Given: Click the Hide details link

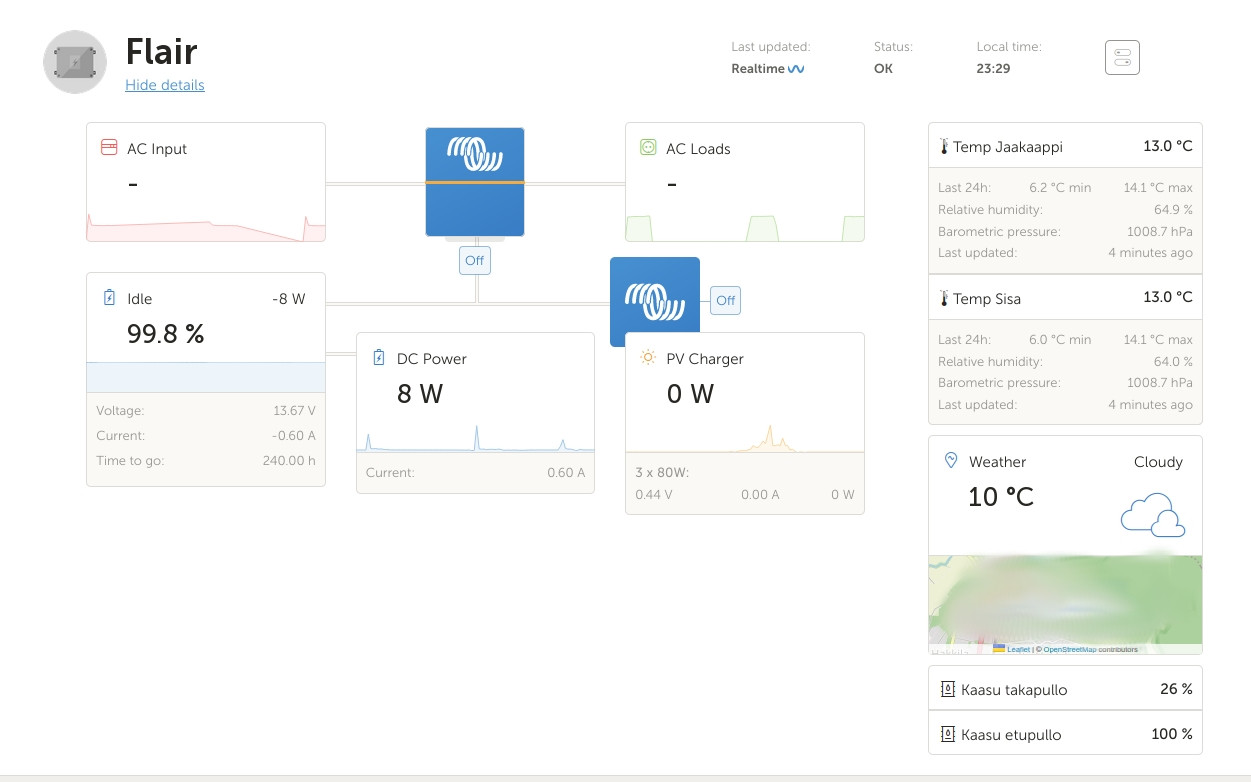Looking at the screenshot, I should tap(164, 85).
